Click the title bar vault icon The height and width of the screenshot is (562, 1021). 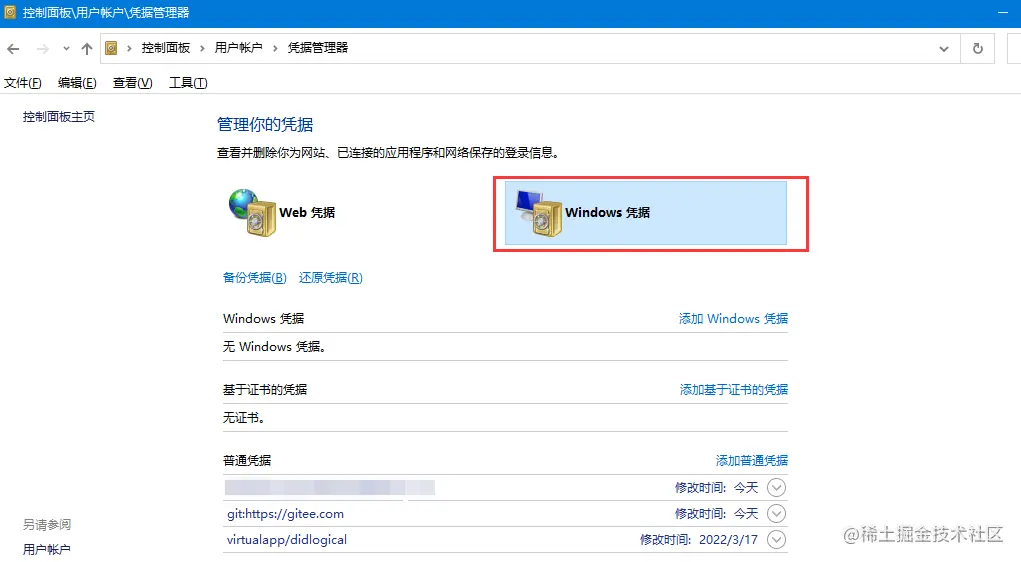10,12
